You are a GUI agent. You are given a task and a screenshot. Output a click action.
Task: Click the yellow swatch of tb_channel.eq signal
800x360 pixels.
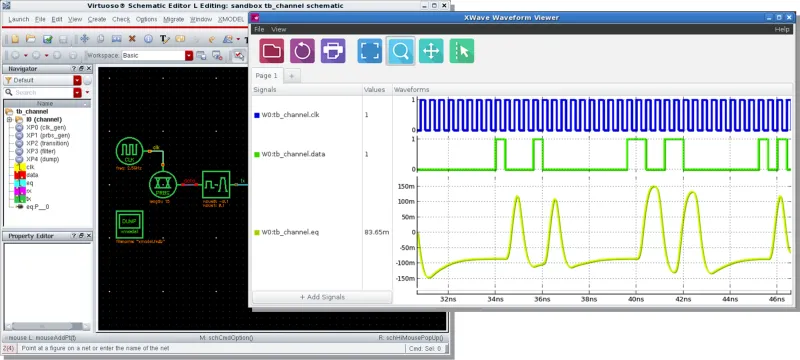click(x=257, y=233)
